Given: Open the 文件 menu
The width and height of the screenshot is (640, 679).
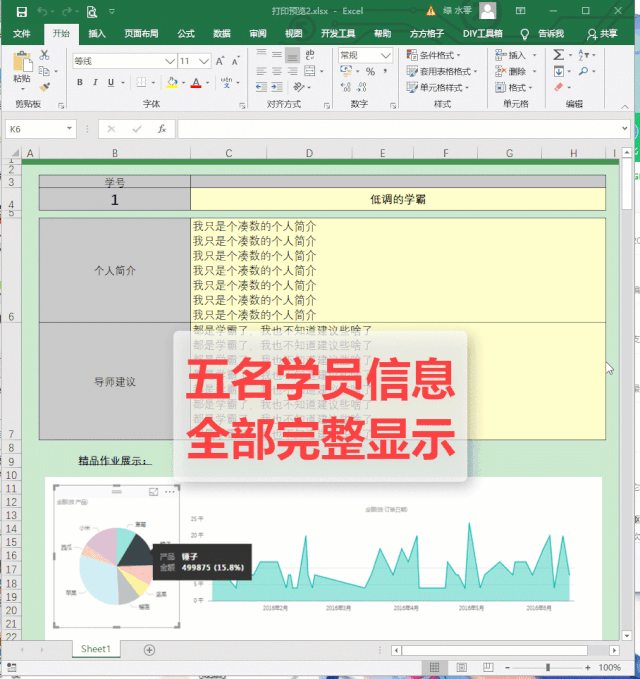Looking at the screenshot, I should 21,34.
